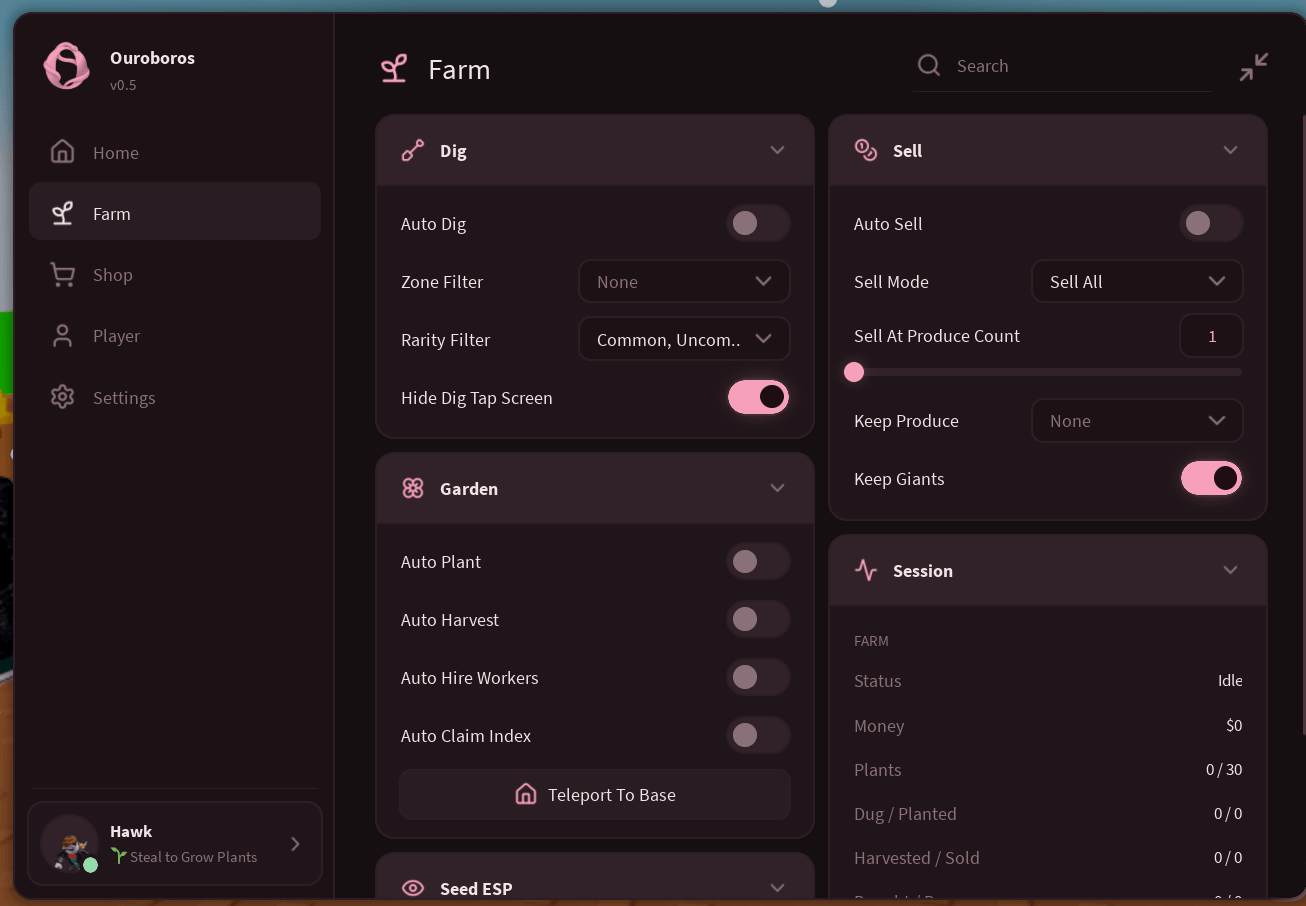Open Hawk profile arrow chevron
Viewport: 1306px width, 906px height.
click(295, 844)
